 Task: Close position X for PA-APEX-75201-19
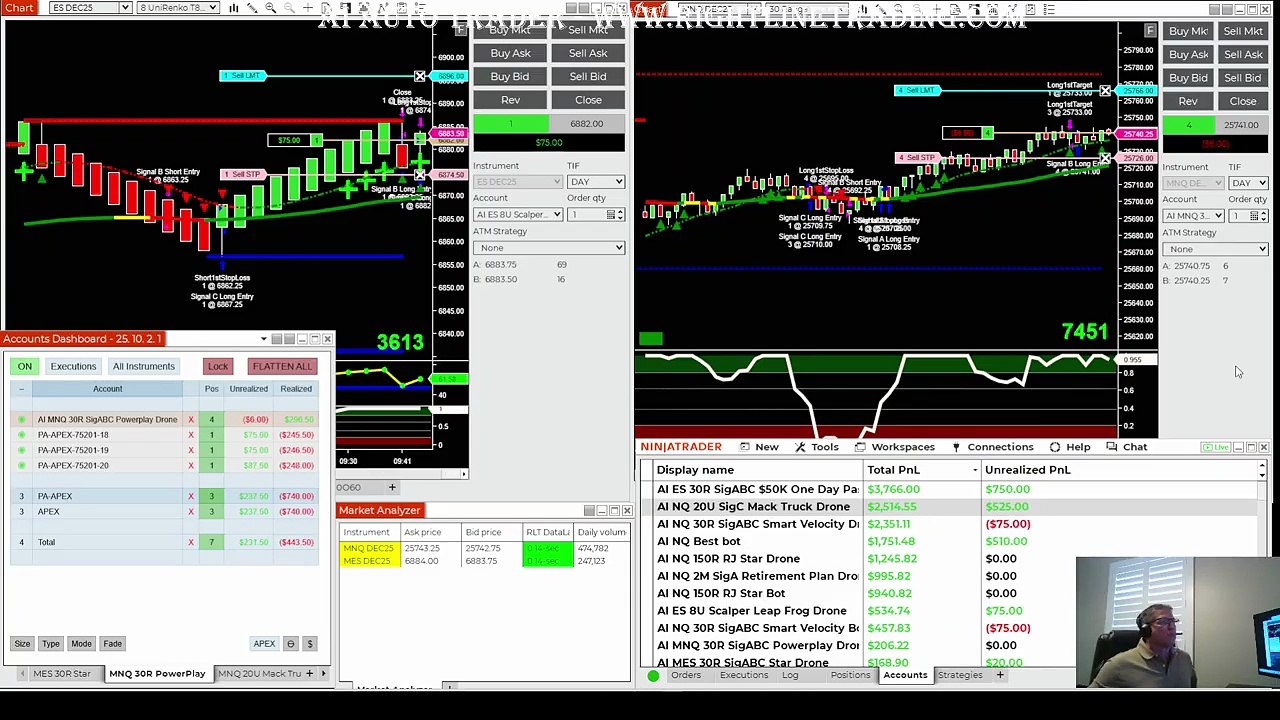point(191,450)
